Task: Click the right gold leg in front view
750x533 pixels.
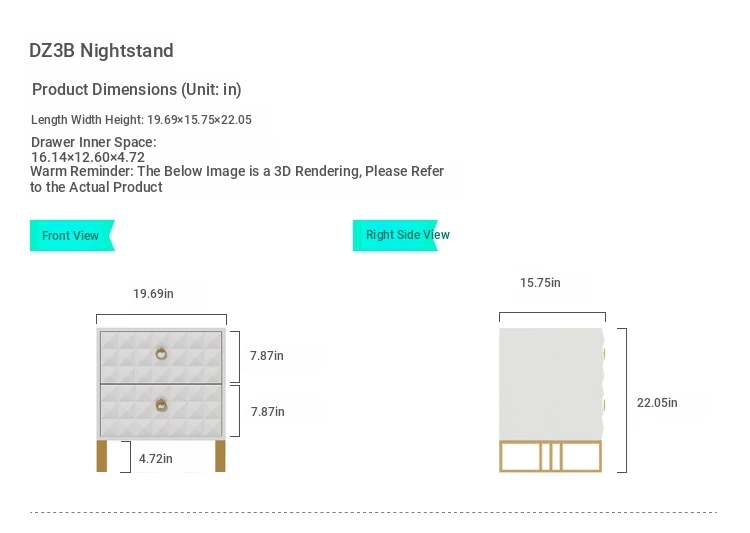Action: [220, 455]
